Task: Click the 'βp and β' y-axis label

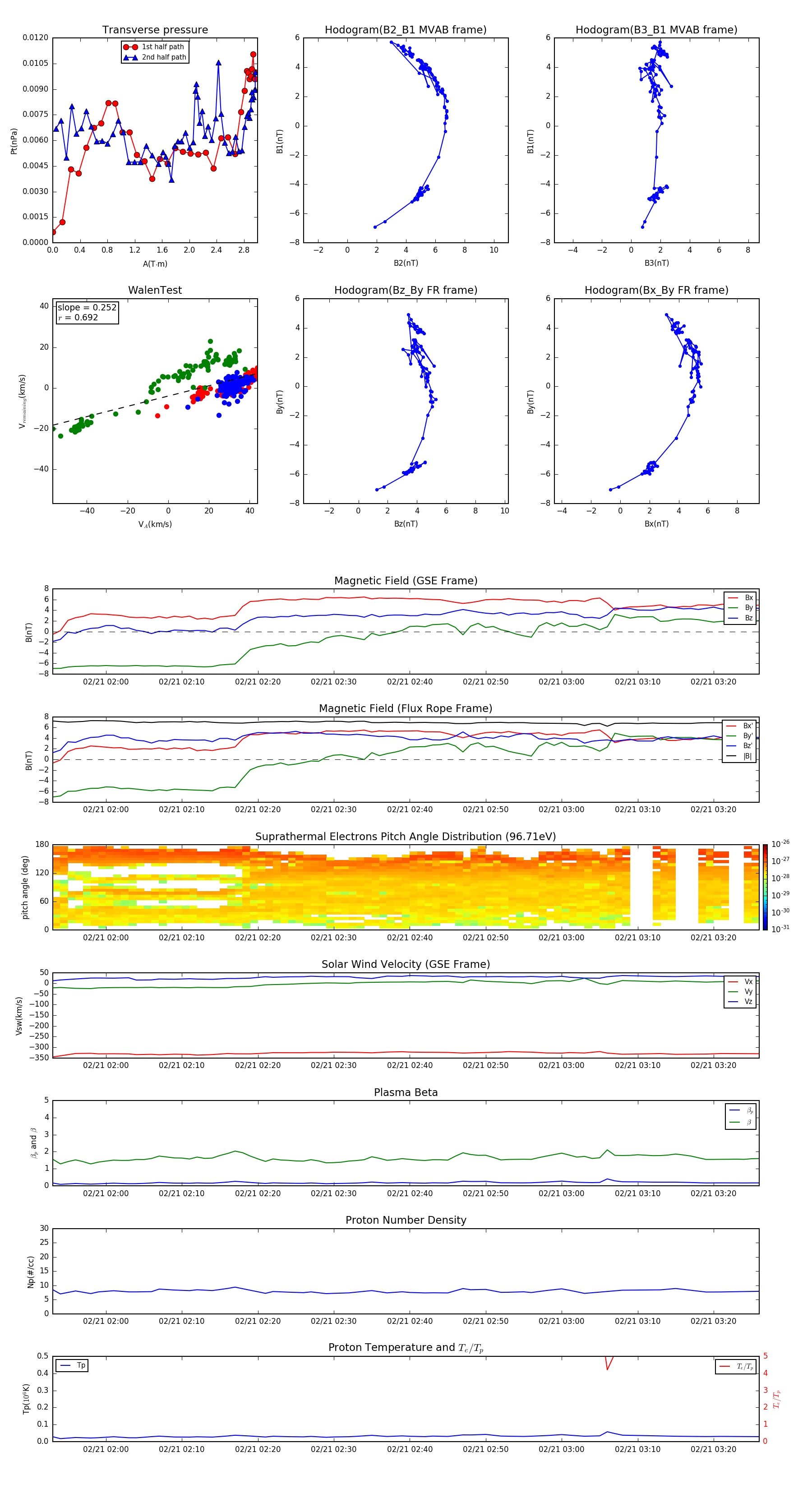Action: point(33,1143)
